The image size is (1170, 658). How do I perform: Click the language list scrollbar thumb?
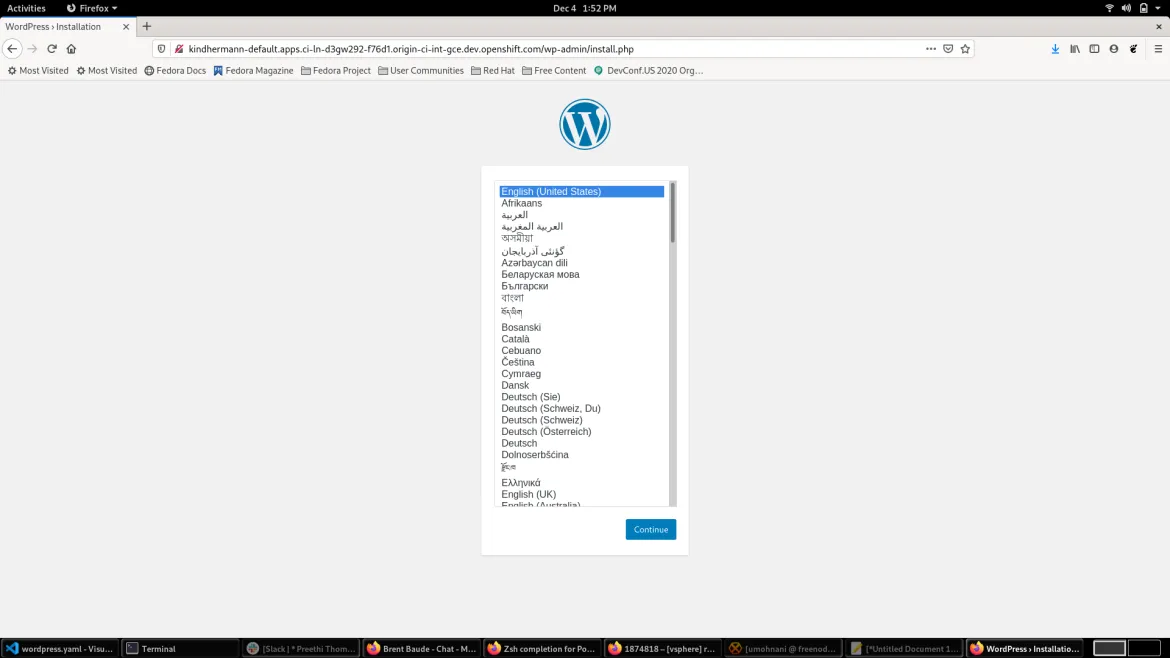[x=672, y=212]
